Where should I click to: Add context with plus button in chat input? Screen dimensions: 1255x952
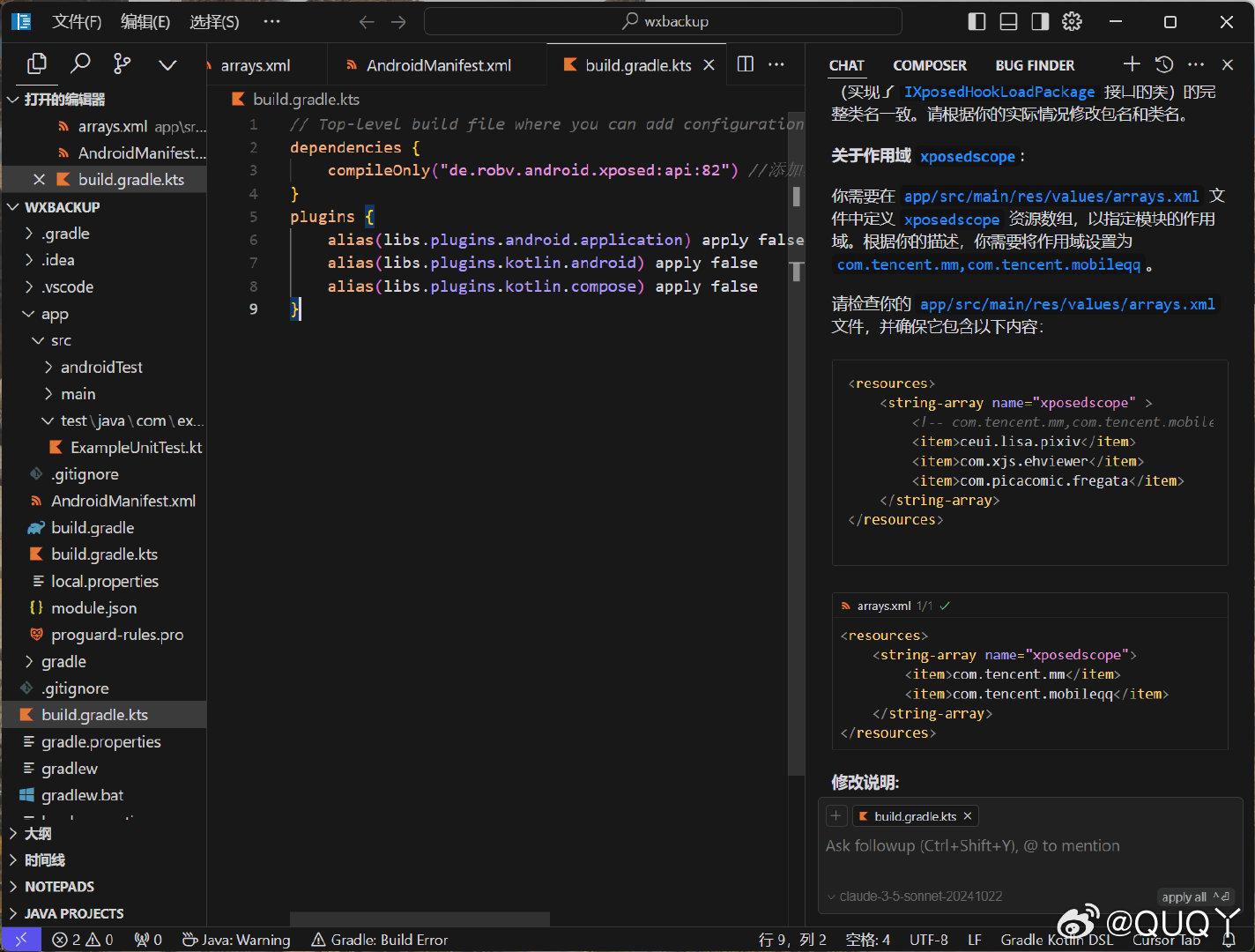835,816
